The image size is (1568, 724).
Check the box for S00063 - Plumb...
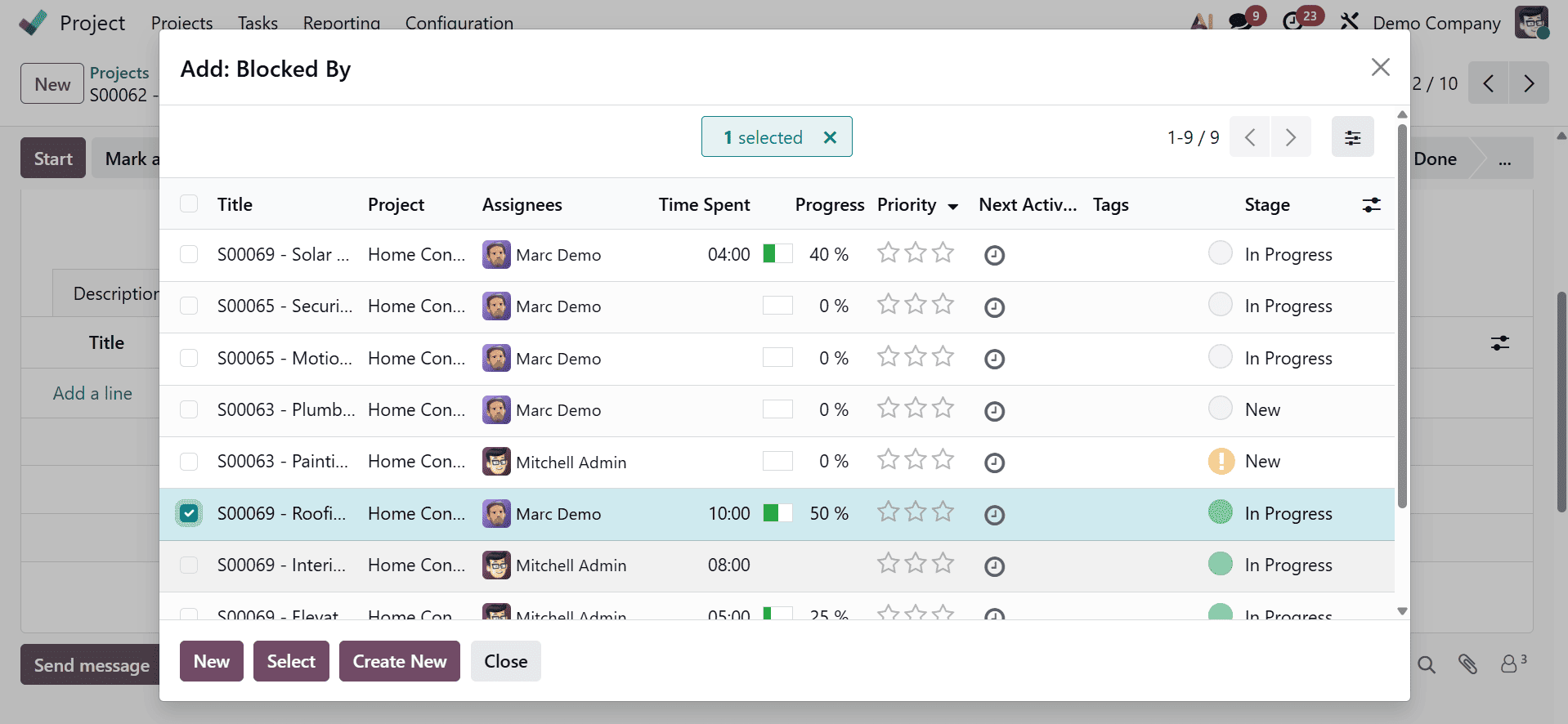(x=189, y=409)
